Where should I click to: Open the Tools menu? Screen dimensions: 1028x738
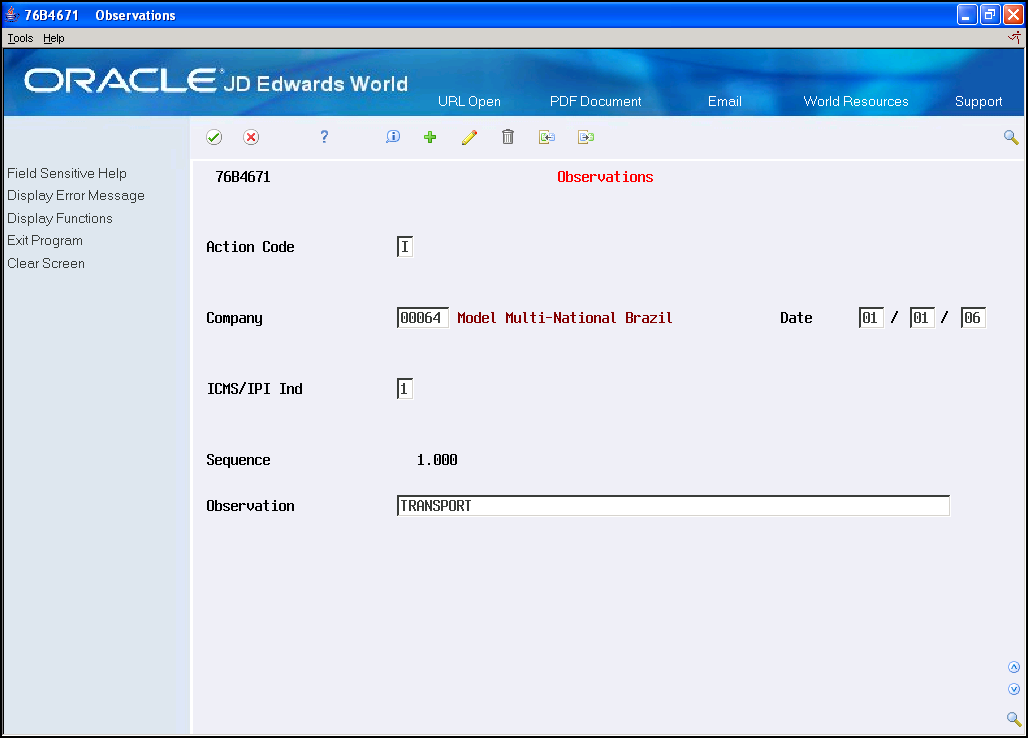[20, 38]
